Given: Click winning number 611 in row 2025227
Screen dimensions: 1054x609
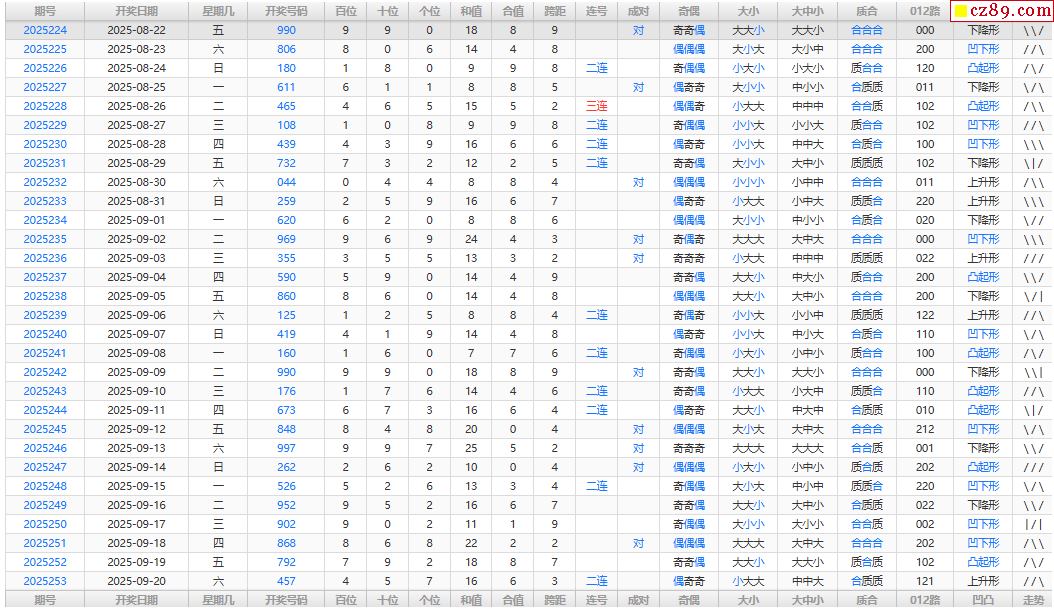Looking at the screenshot, I should pyautogui.click(x=286, y=87).
